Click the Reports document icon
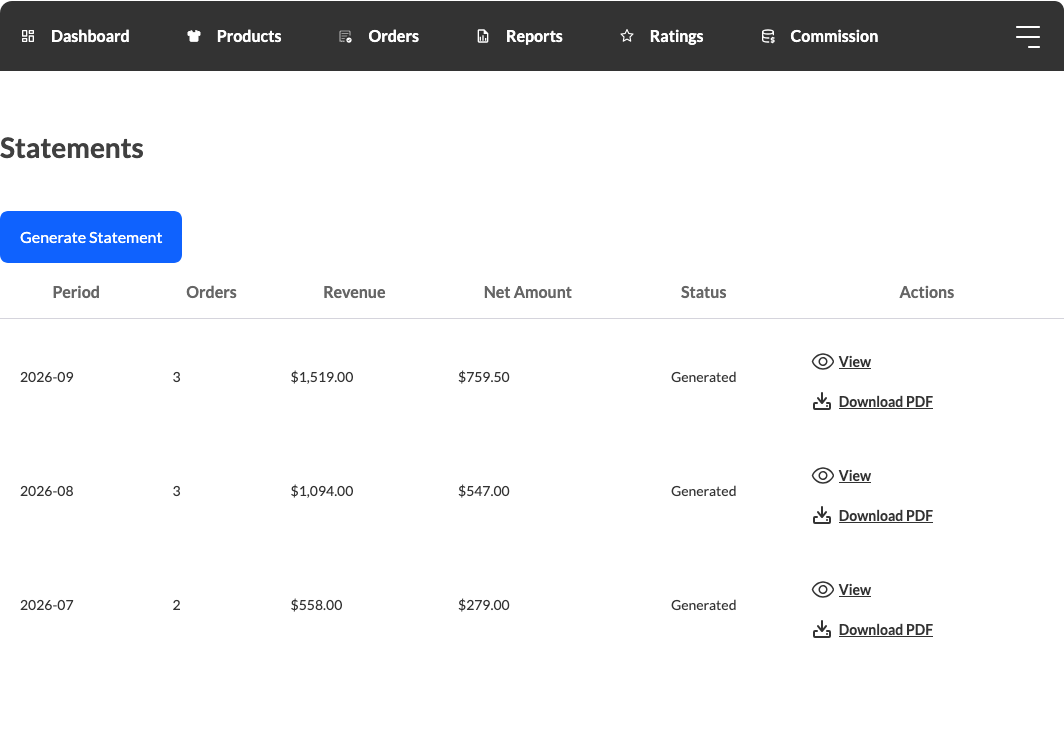This screenshot has height=743, width=1064. pos(482,36)
